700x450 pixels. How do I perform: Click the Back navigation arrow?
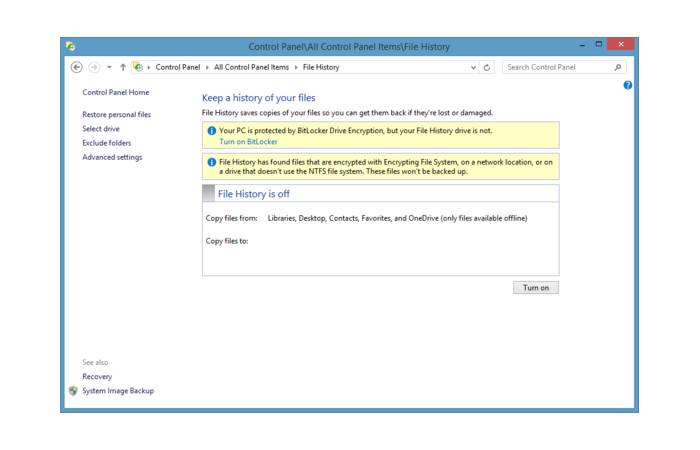[78, 67]
